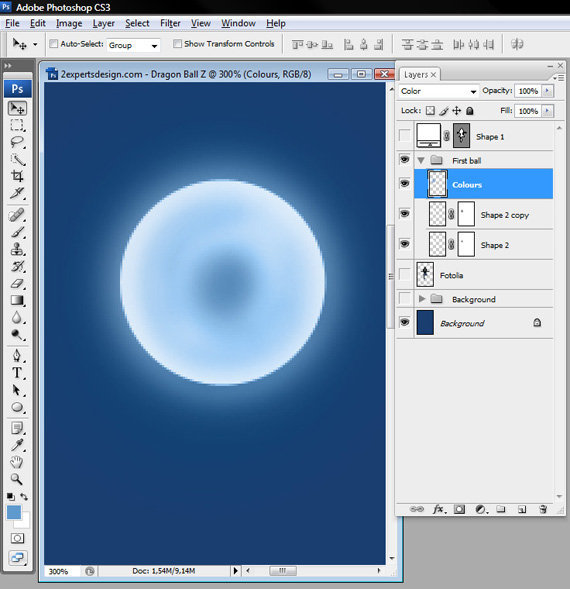Show the Shape 1 layer
This screenshot has height=589, width=570.
click(x=404, y=136)
